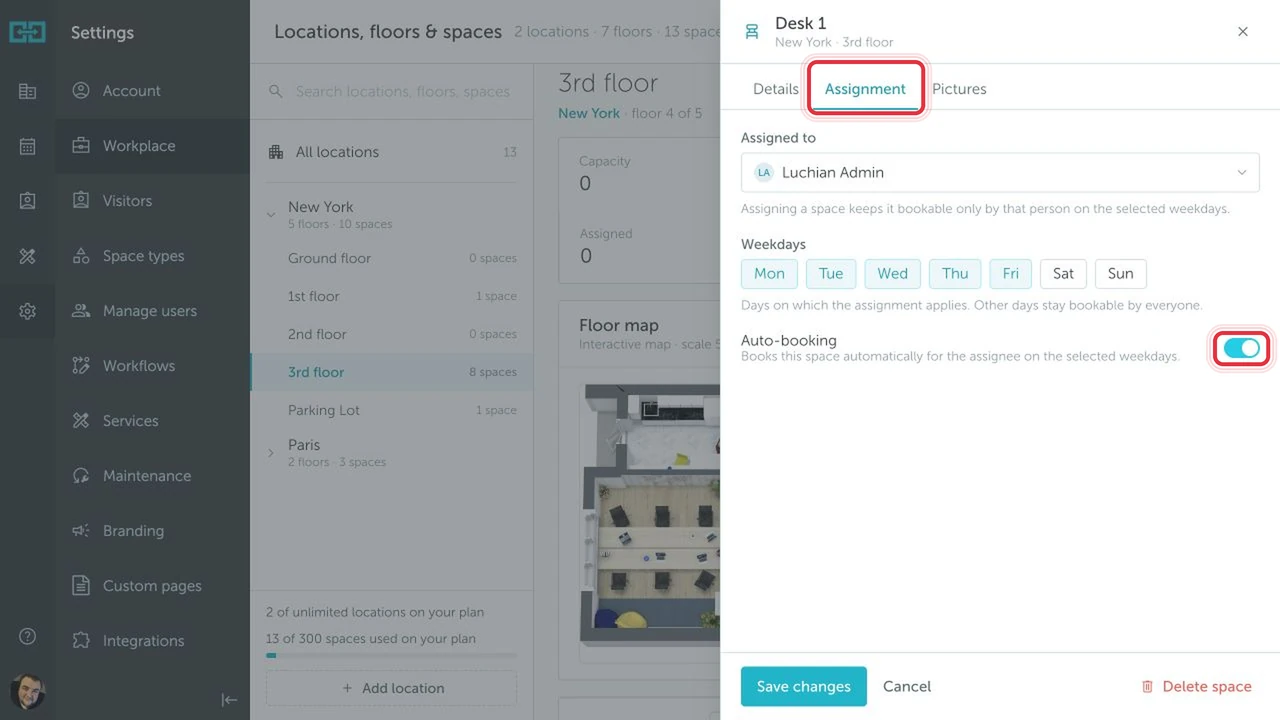The image size is (1280, 720).
Task: Toggle the Mon weekday chip
Action: tap(769, 274)
